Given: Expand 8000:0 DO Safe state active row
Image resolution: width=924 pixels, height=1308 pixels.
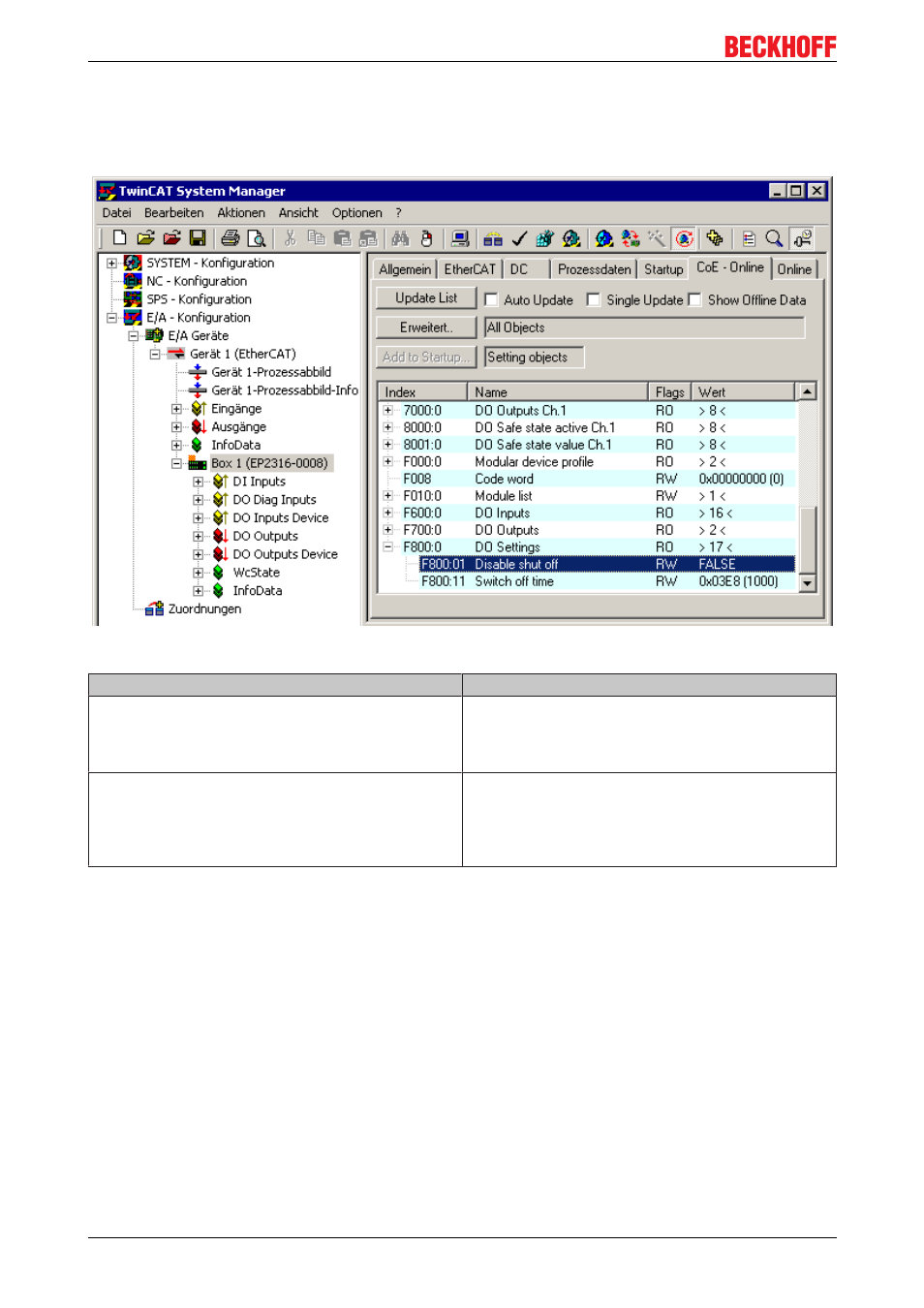Looking at the screenshot, I should pos(388,427).
